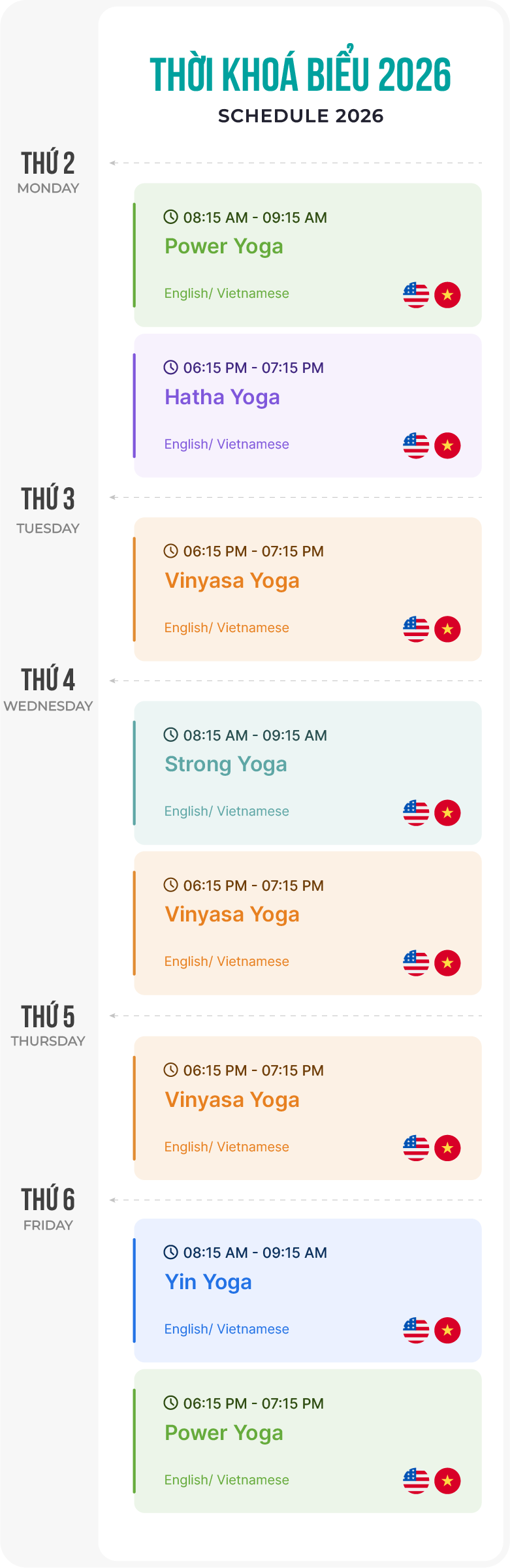Click the Vietnam flag on Monday Hatha Yoga
This screenshot has width=510, height=1568.
tap(447, 446)
